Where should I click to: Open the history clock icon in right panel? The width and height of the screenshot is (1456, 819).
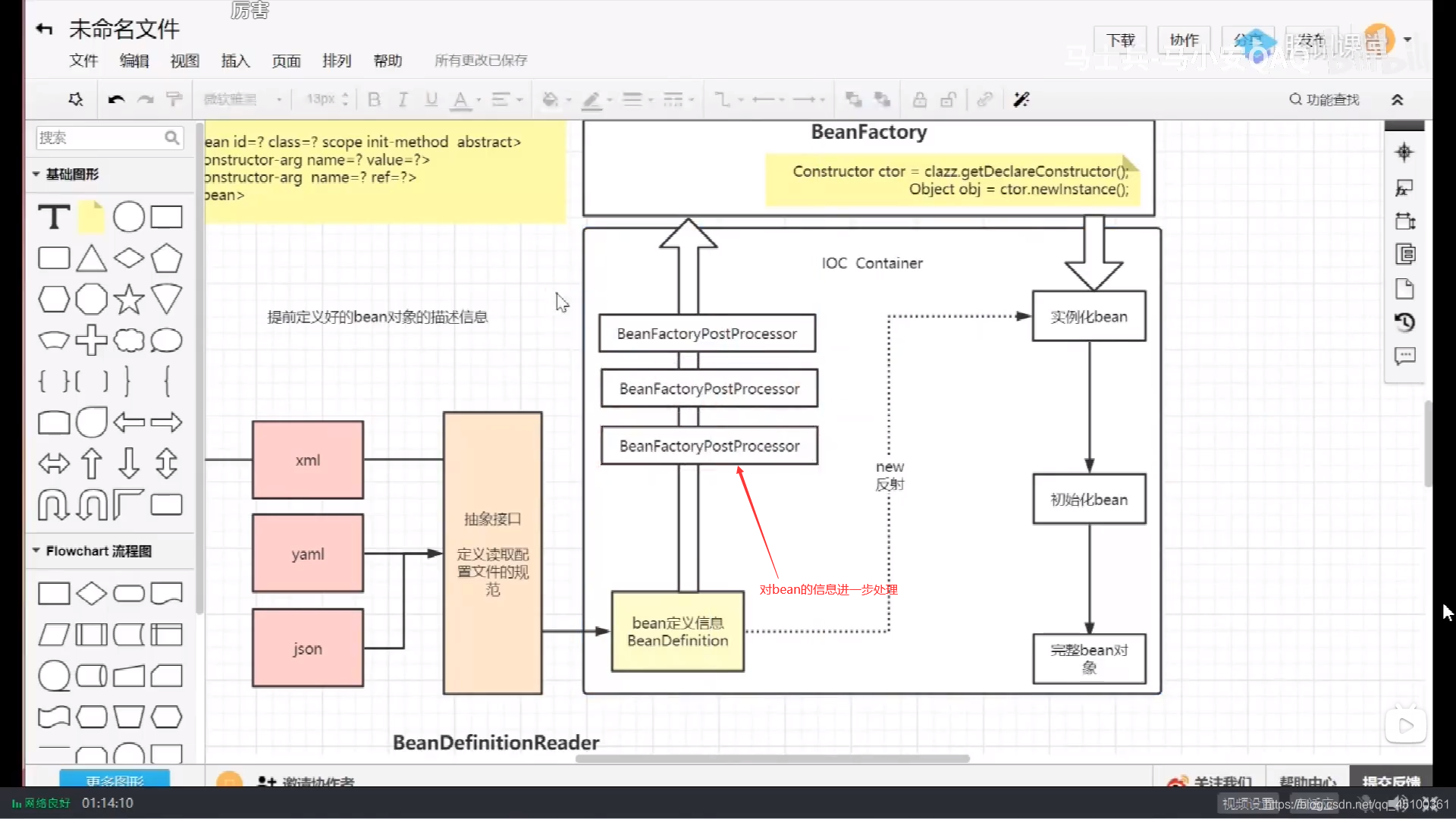[1404, 322]
